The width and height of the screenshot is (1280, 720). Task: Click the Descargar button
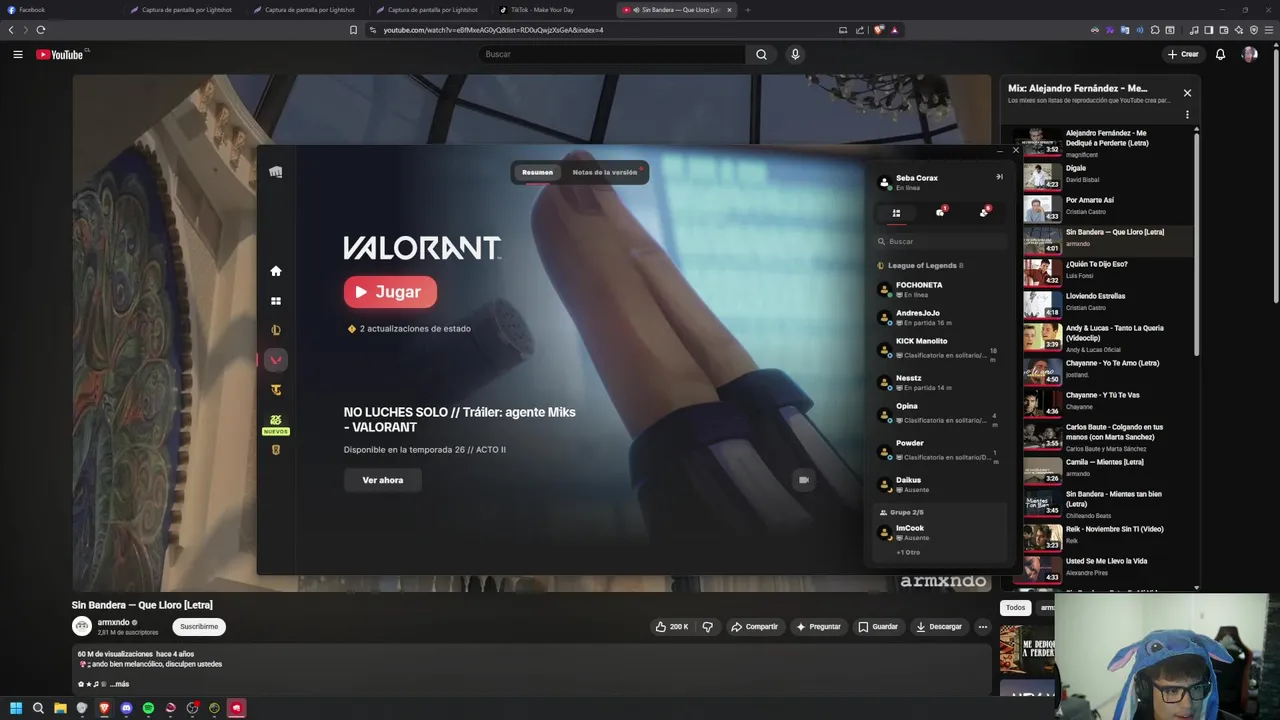point(939,627)
